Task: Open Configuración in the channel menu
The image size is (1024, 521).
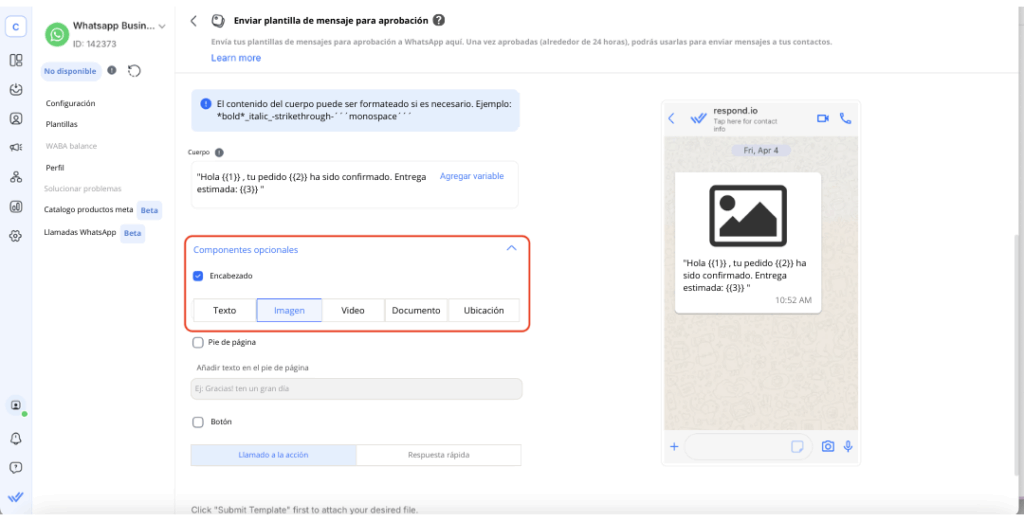Action: (x=71, y=103)
